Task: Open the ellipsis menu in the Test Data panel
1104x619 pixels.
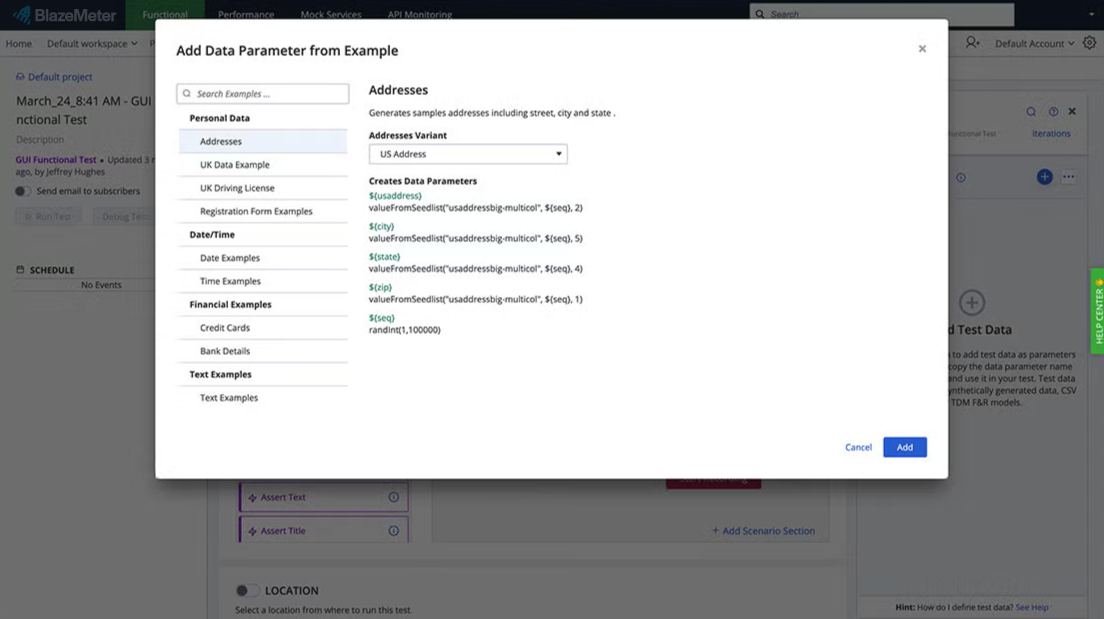Action: tap(1069, 177)
